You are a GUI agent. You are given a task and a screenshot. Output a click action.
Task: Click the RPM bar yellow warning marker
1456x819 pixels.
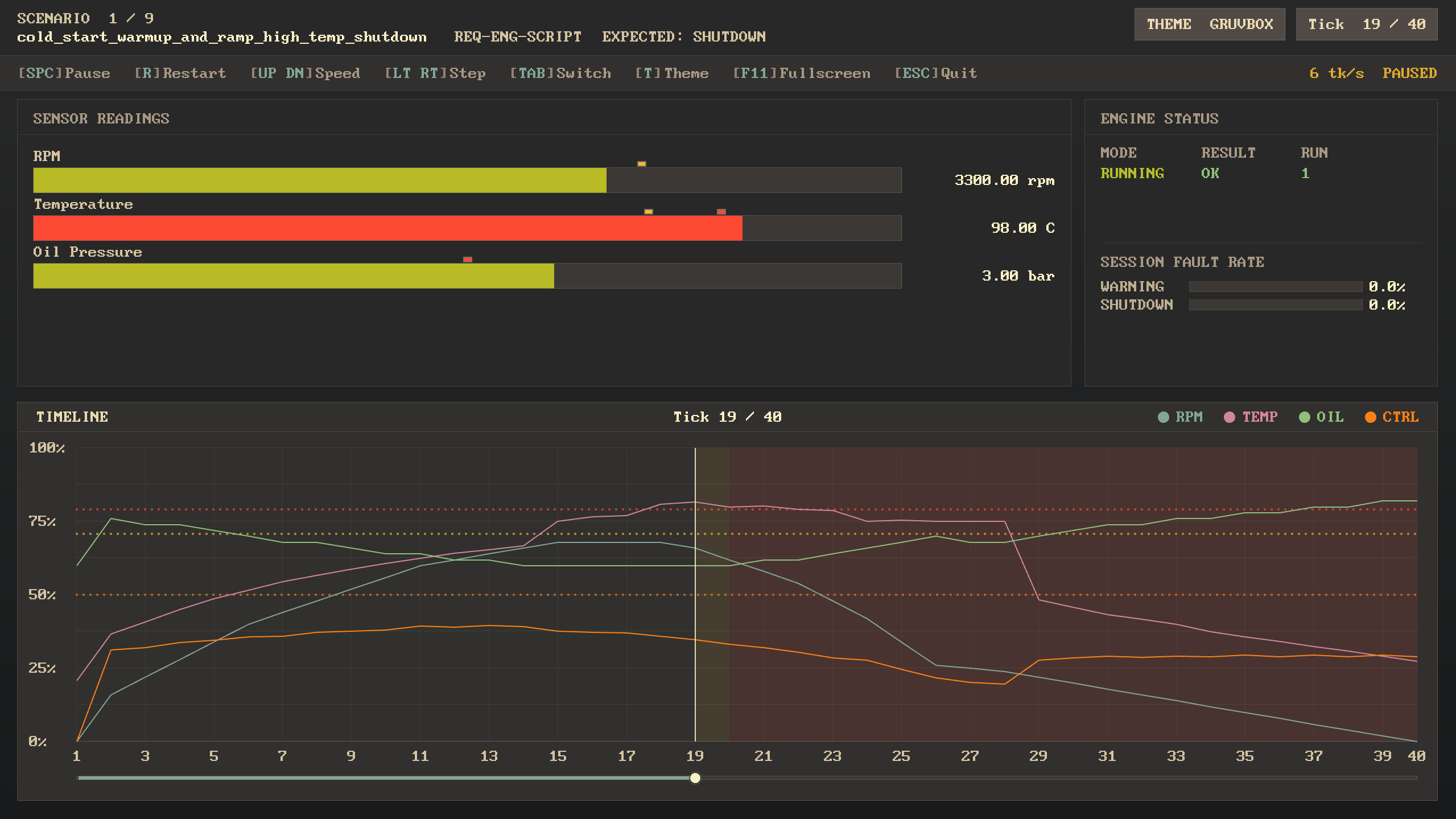(641, 164)
